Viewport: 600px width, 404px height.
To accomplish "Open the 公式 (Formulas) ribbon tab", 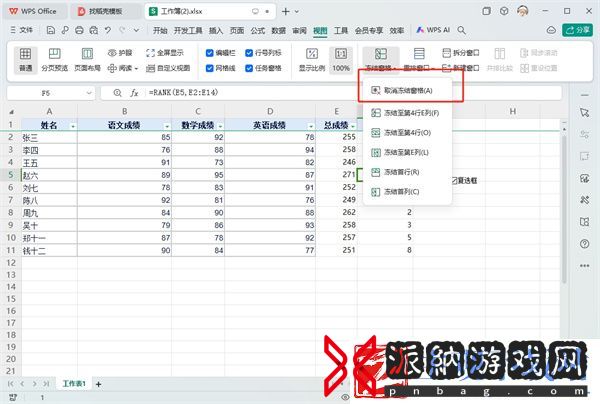I will coord(258,30).
